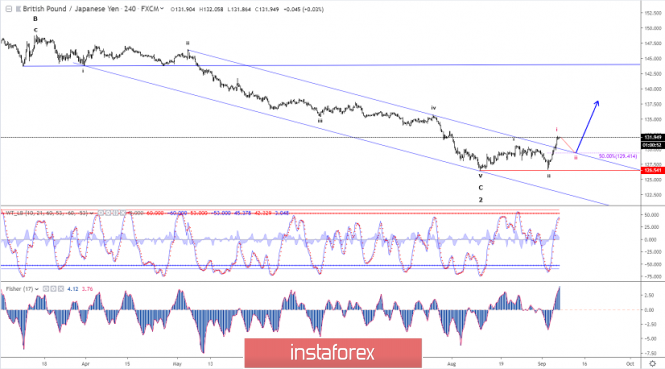Collapse the chart legend using top-left box icon
Screen dimensions: 665x369
8,9
